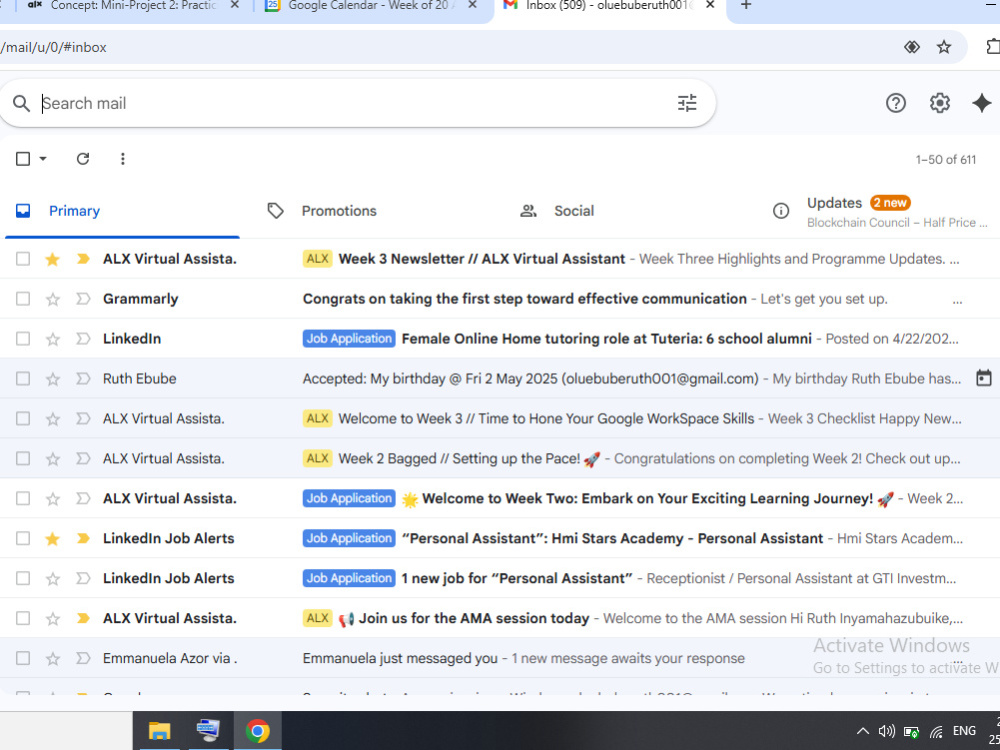Refresh the inbox
The height and width of the screenshot is (750, 1000).
(x=83, y=159)
